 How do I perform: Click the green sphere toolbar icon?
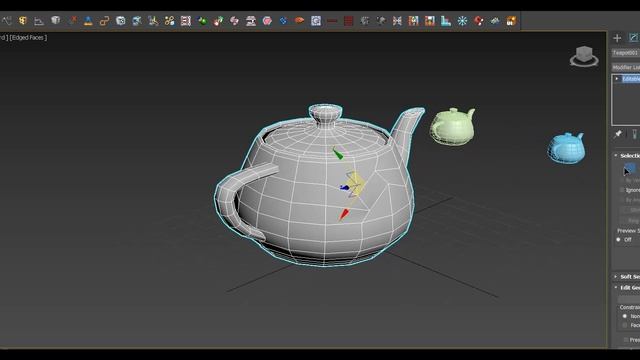tap(202, 20)
